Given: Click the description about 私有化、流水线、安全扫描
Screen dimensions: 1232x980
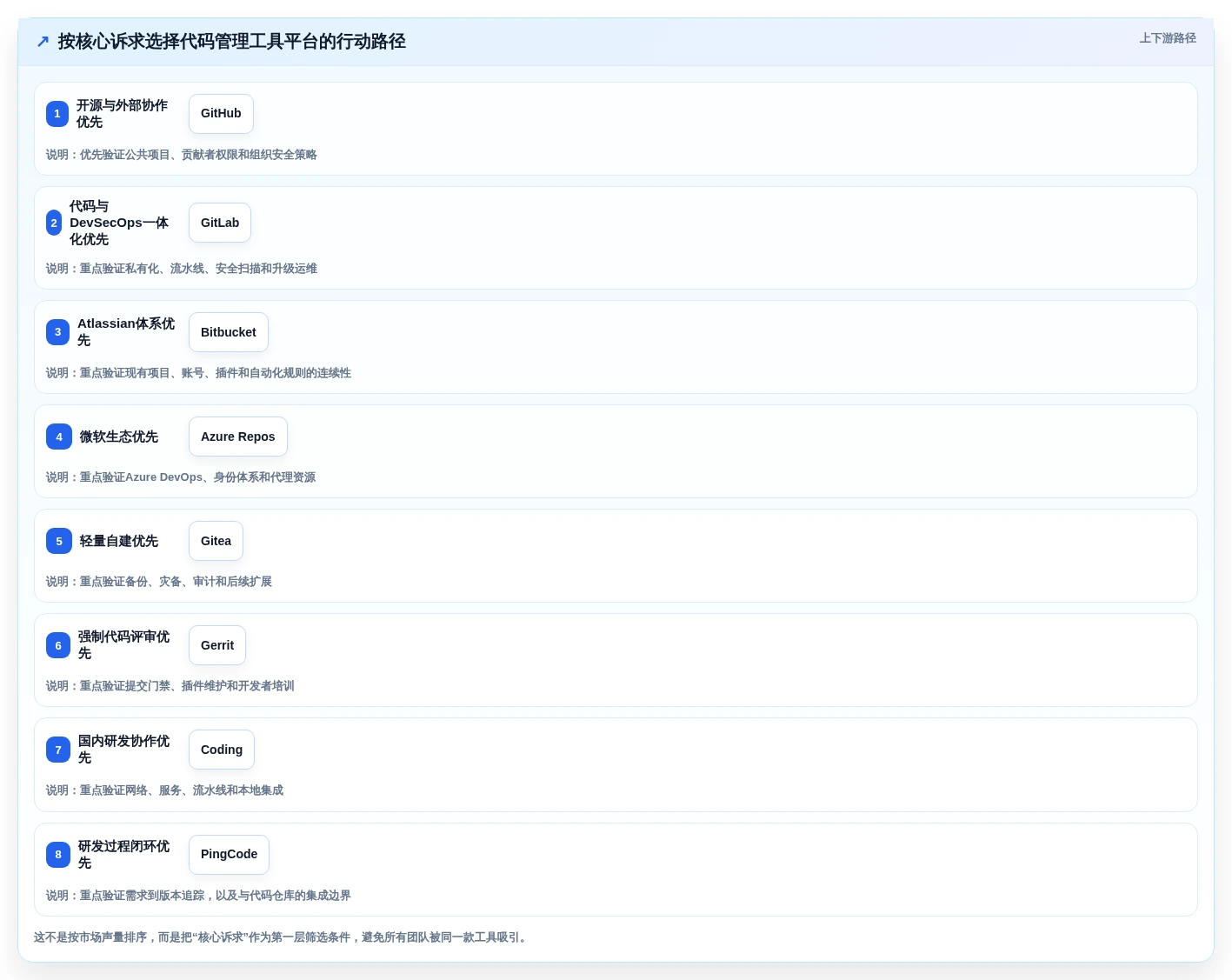Looking at the screenshot, I should [182, 269].
